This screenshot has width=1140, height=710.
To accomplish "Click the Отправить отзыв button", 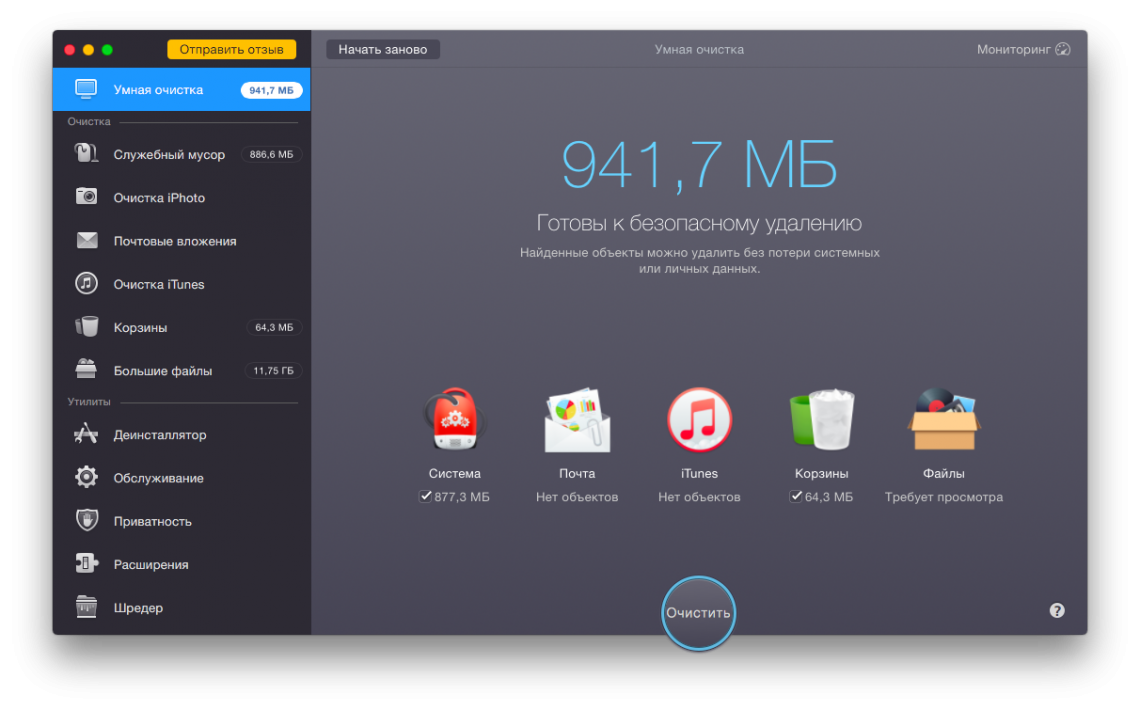I will click(x=231, y=48).
